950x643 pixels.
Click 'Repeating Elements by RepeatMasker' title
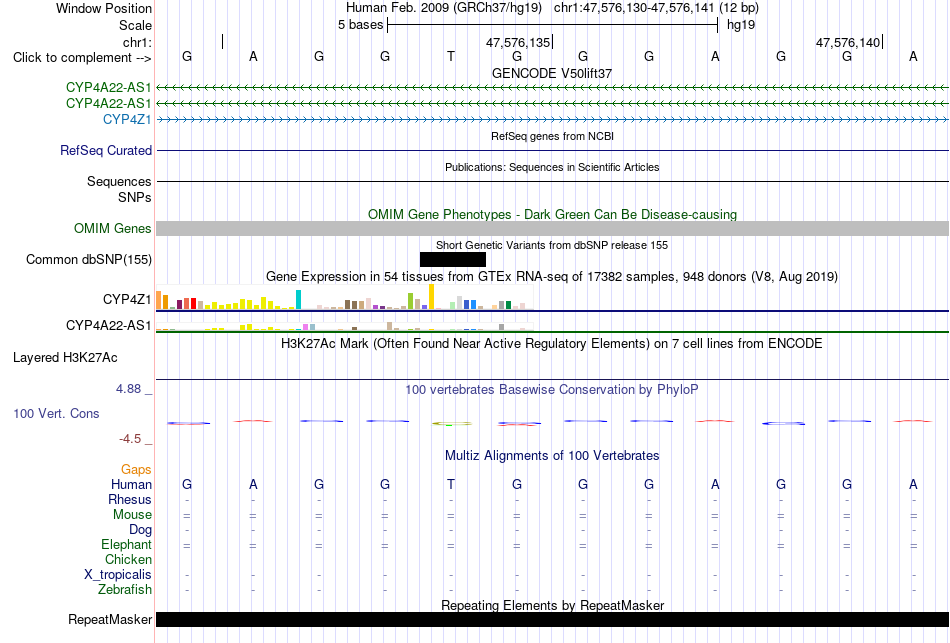point(553,605)
